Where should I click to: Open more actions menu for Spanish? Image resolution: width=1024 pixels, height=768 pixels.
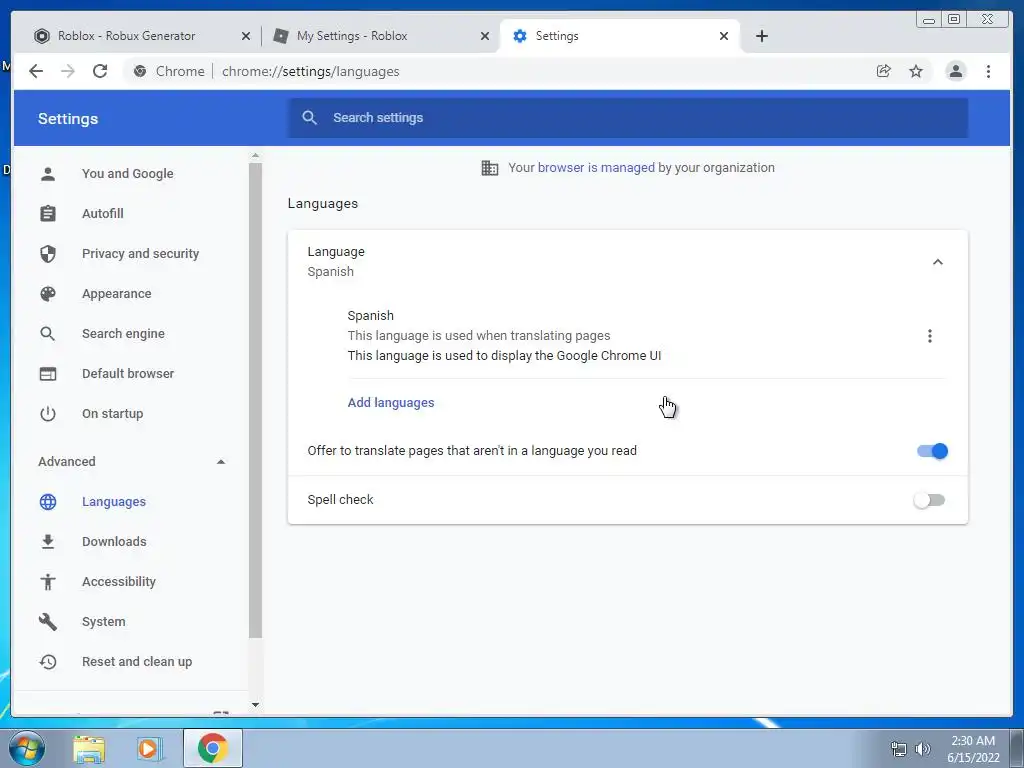coord(929,336)
